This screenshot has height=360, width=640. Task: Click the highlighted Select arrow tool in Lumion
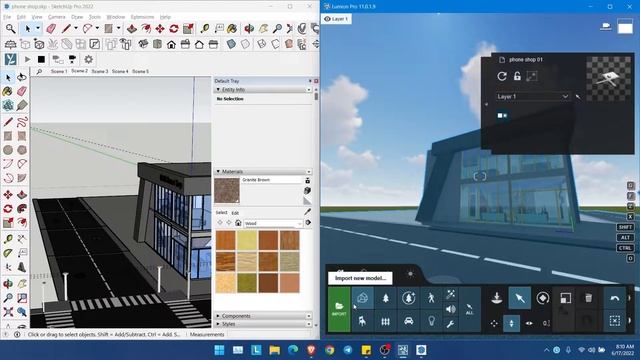(520, 298)
